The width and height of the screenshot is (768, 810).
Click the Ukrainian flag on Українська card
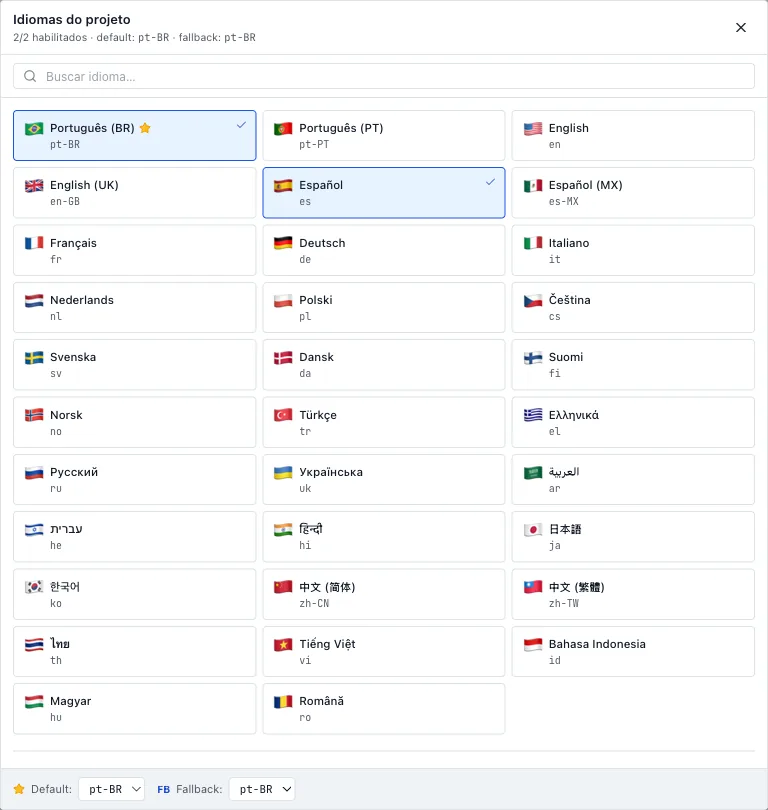pyautogui.click(x=283, y=472)
